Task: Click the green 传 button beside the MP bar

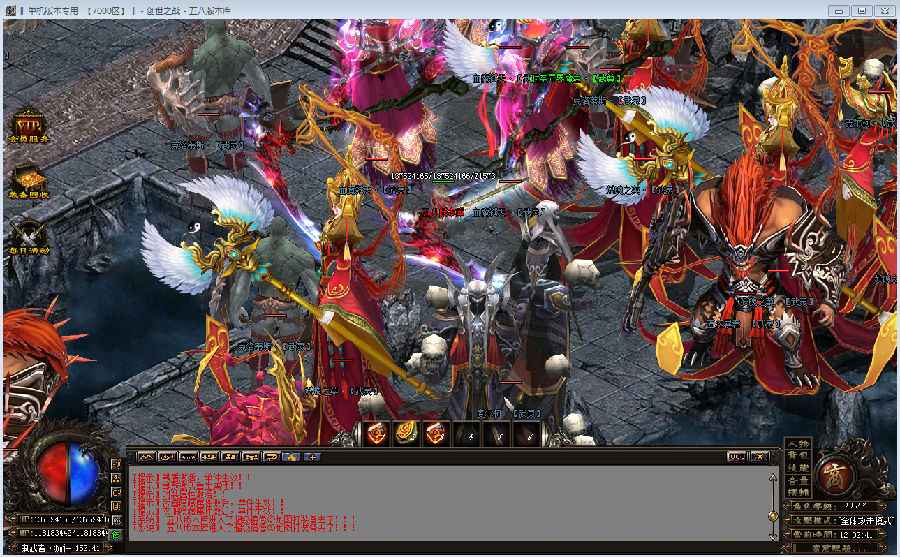Action: point(117,535)
